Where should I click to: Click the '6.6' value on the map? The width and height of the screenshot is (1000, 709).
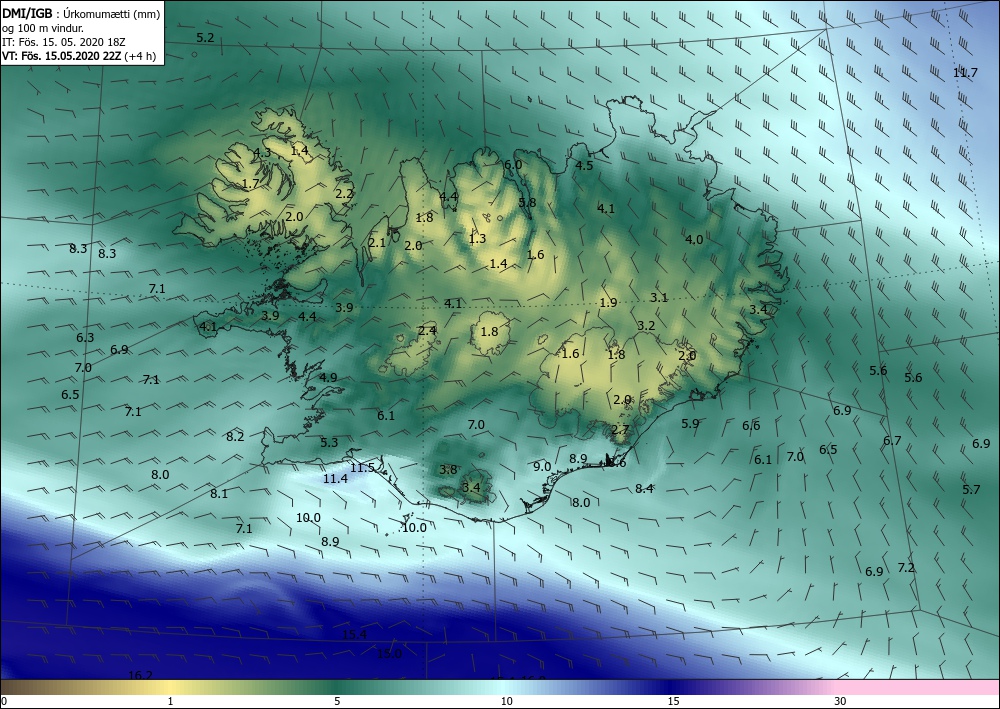(751, 426)
